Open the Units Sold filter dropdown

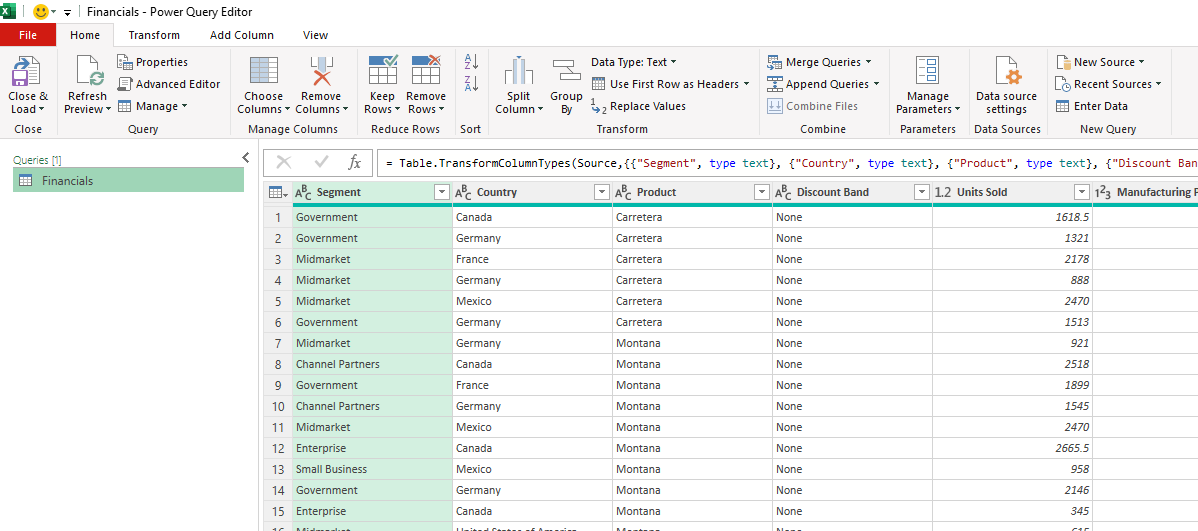tap(1081, 193)
